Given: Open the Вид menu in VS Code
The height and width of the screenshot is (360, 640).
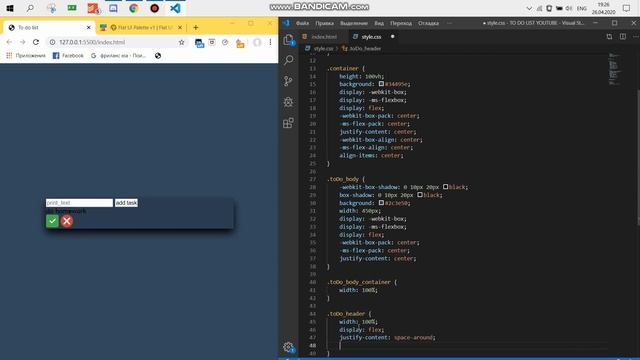Looking at the screenshot, I should pos(379,23).
